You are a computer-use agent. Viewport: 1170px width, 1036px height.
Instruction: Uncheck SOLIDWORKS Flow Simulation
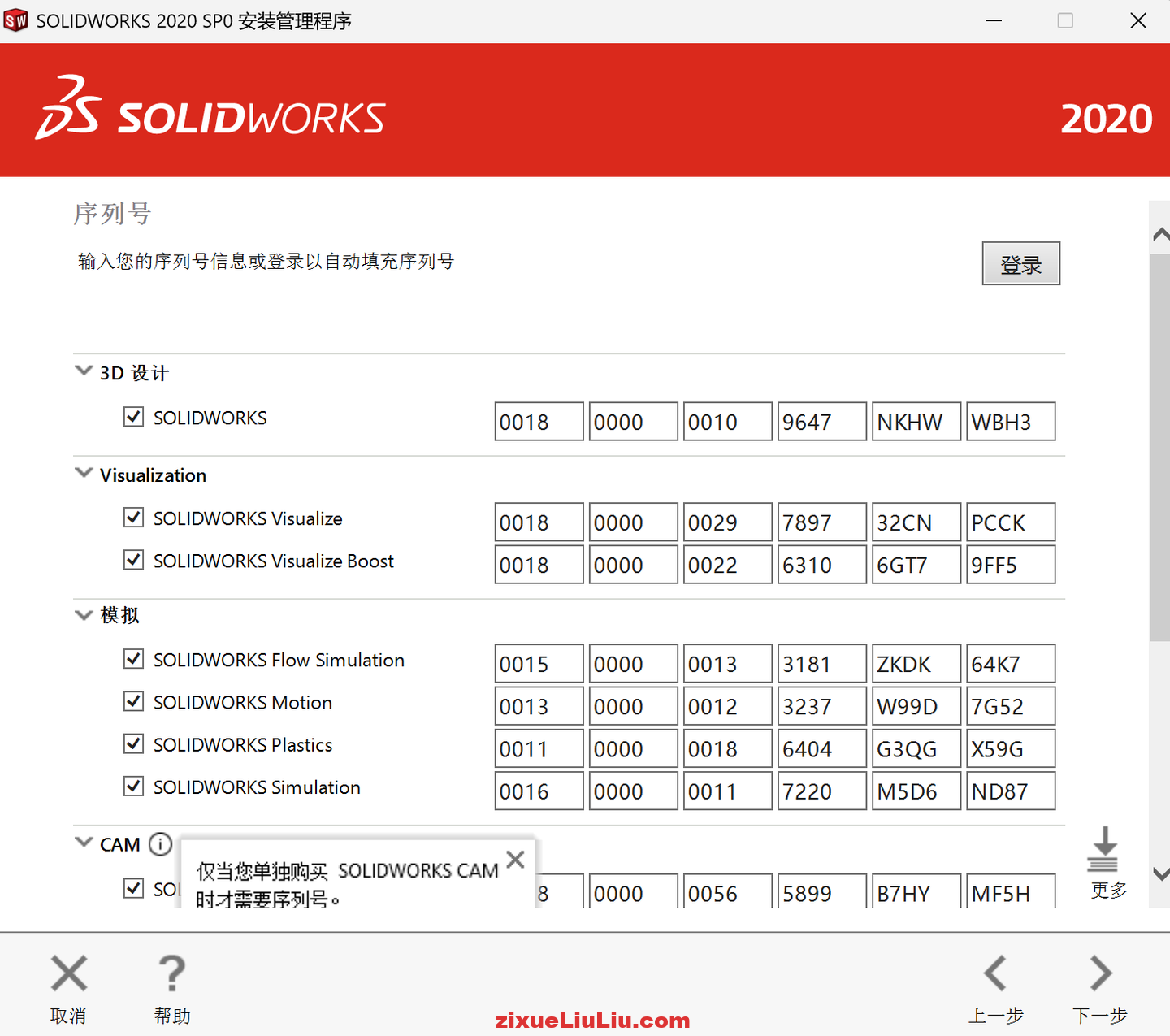tap(133, 659)
